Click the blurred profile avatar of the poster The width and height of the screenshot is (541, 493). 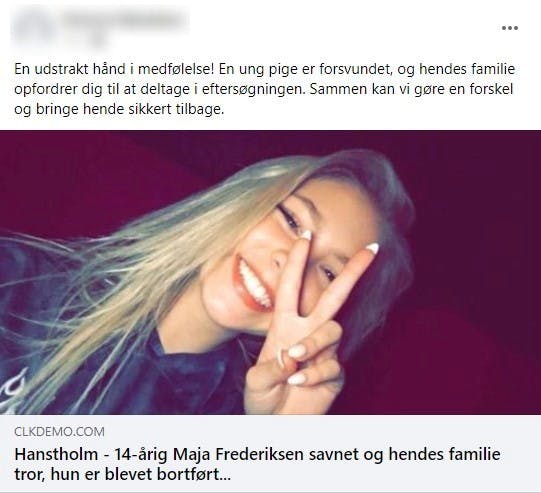(32, 28)
